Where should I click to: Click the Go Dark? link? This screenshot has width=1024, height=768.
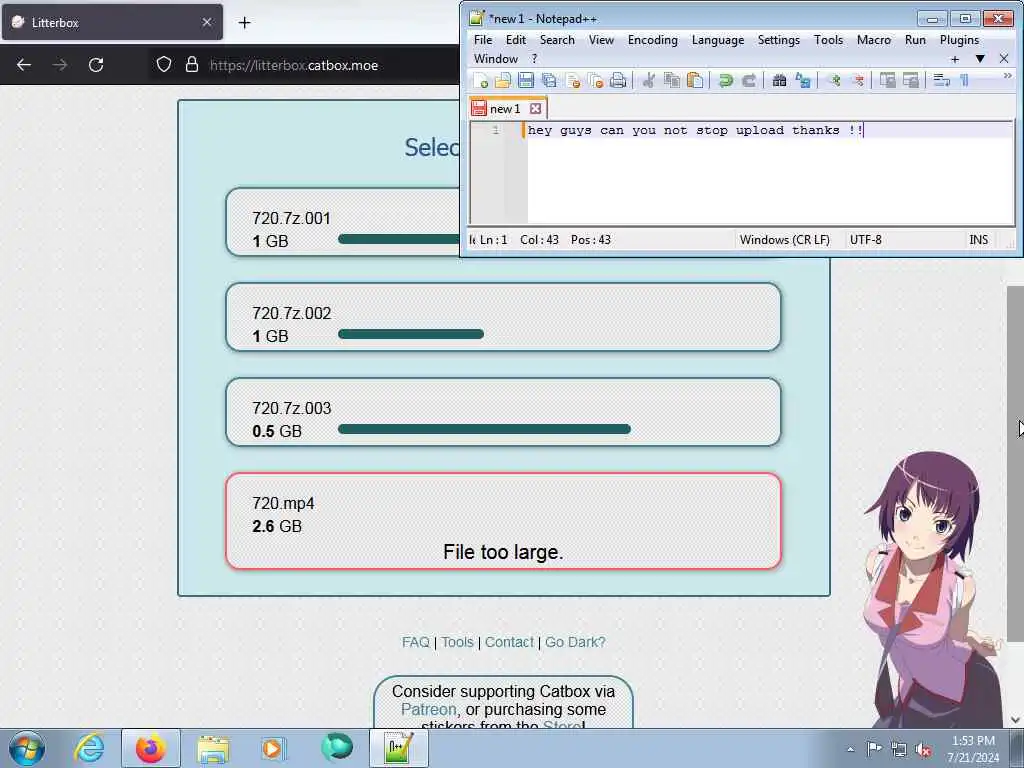tap(575, 642)
